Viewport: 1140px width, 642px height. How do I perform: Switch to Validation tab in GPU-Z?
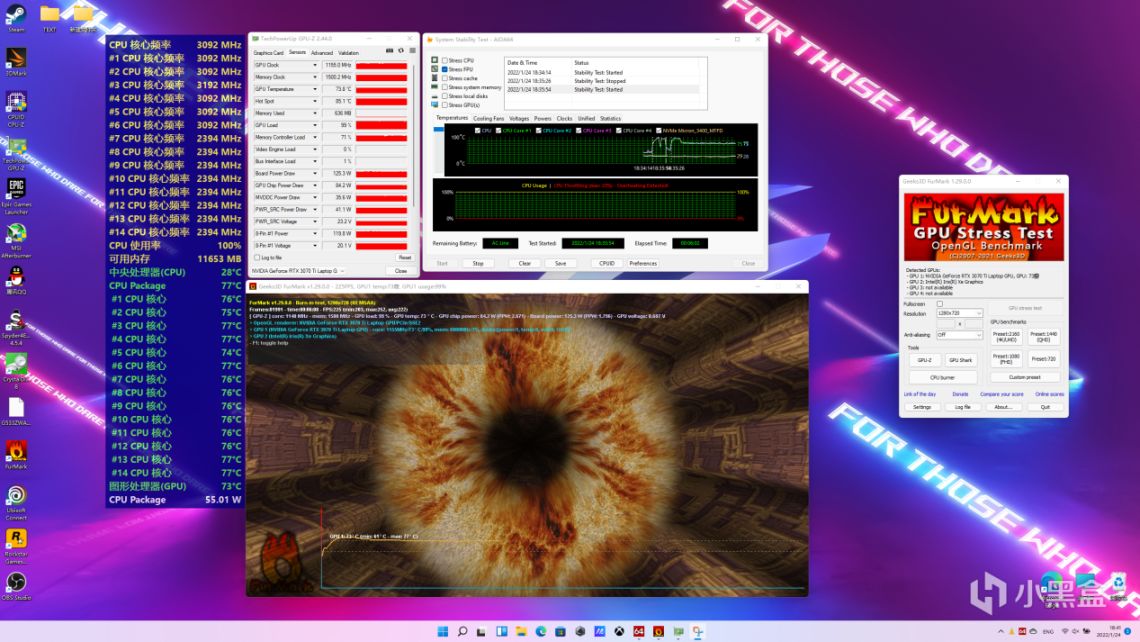coord(348,52)
